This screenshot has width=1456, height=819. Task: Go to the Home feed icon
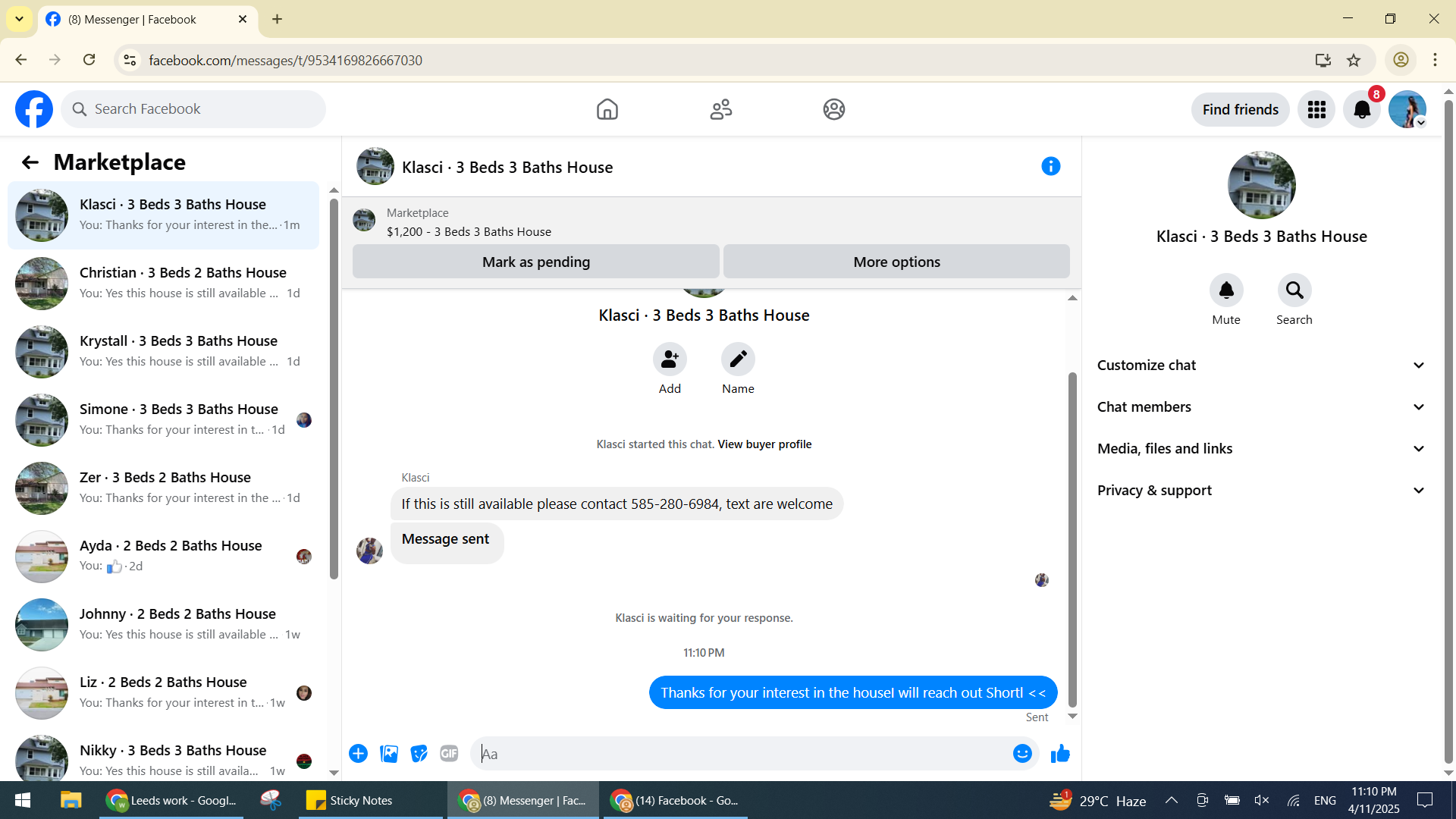607,109
